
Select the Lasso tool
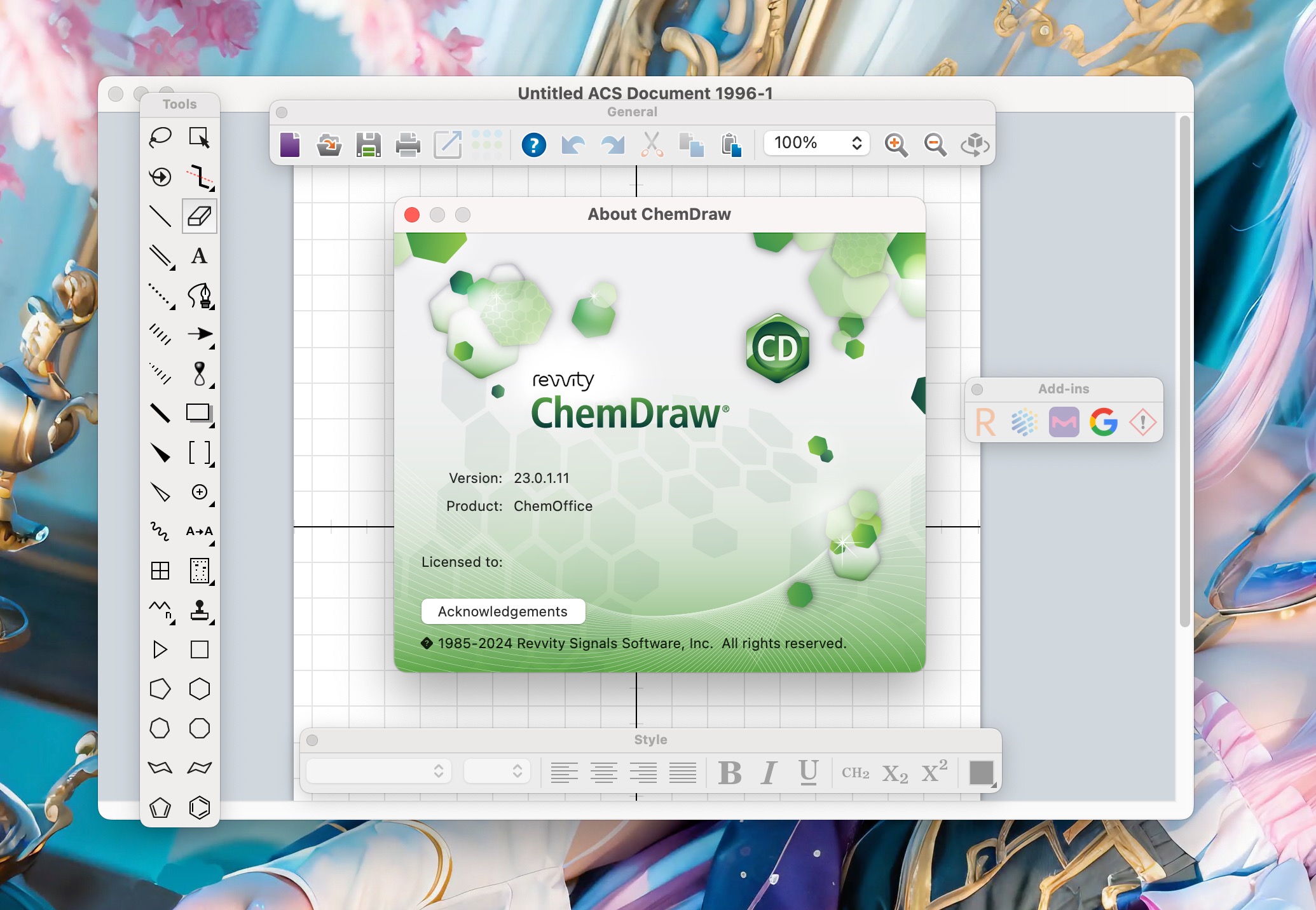(x=160, y=137)
